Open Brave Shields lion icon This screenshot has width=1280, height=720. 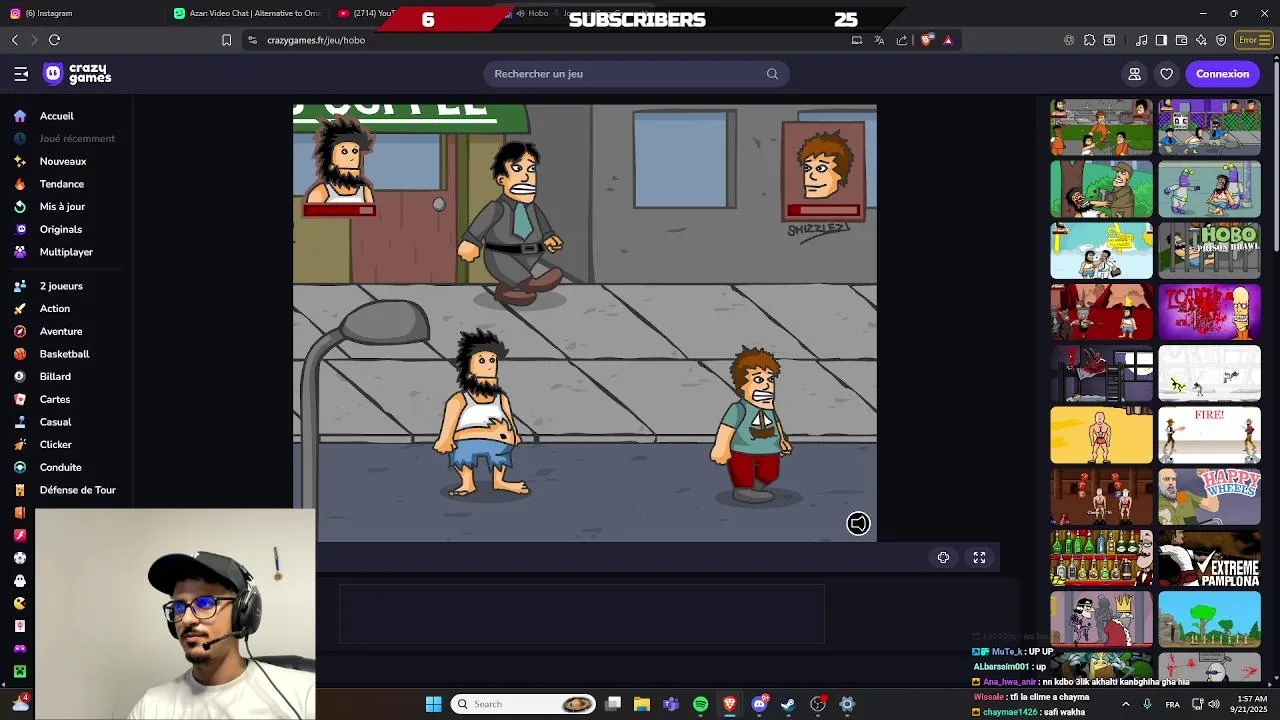coord(927,40)
